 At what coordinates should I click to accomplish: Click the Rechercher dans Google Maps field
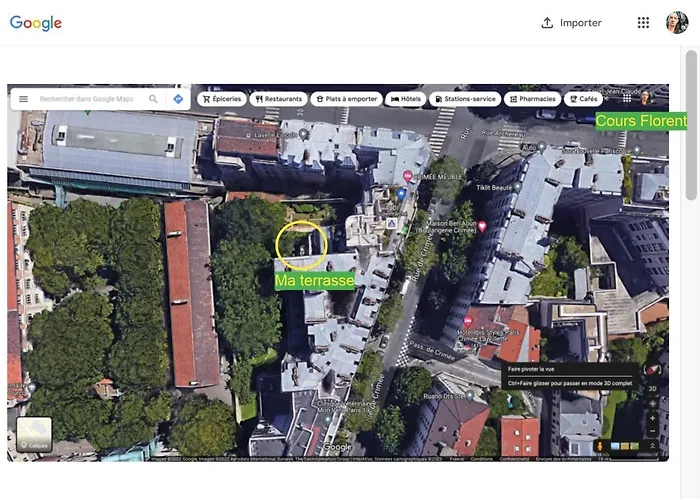87,99
